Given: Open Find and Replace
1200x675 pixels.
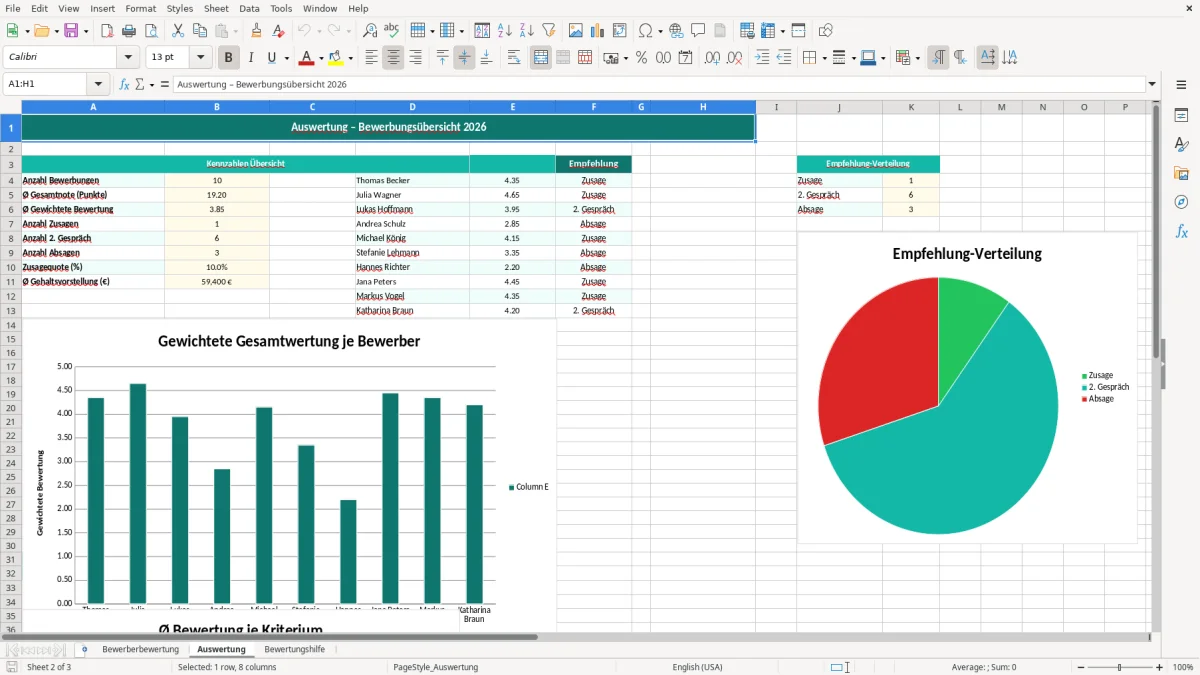Looking at the screenshot, I should pos(370,31).
